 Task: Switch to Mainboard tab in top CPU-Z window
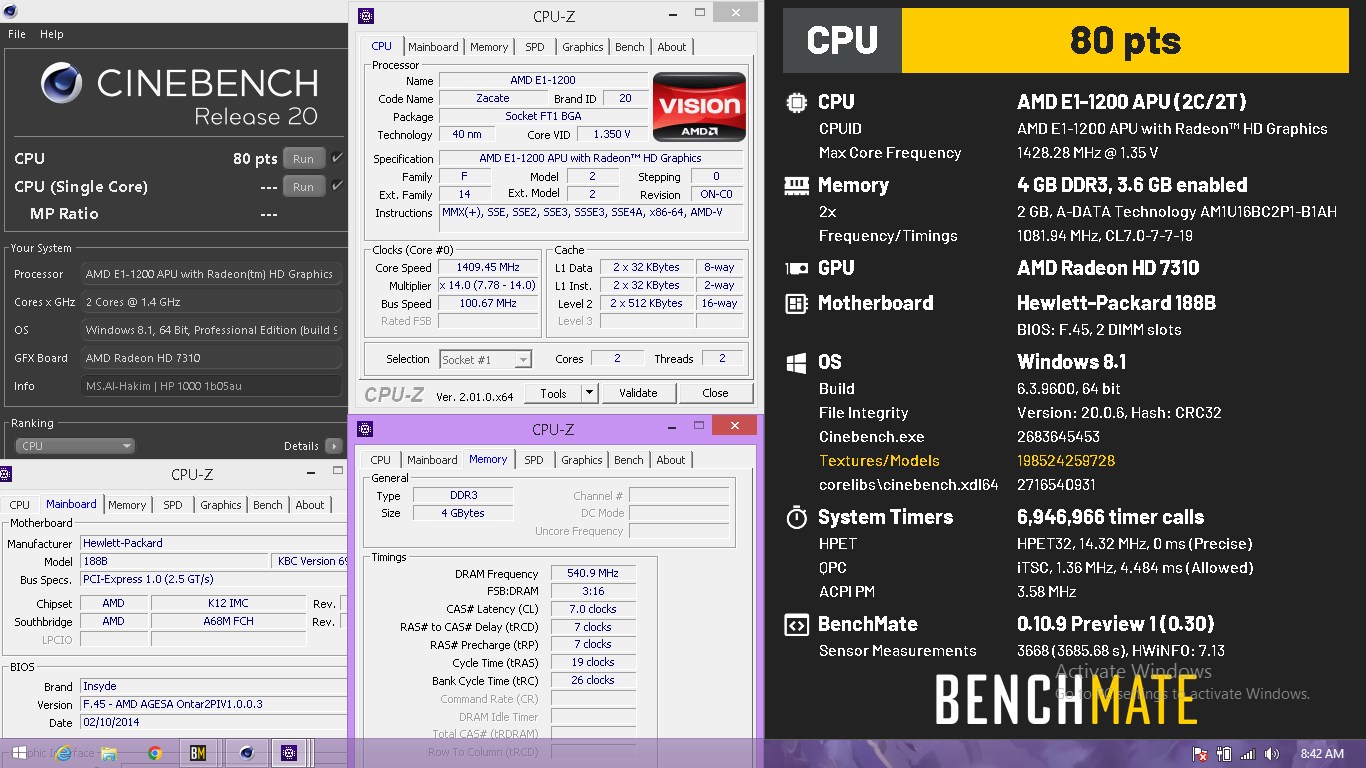(433, 47)
